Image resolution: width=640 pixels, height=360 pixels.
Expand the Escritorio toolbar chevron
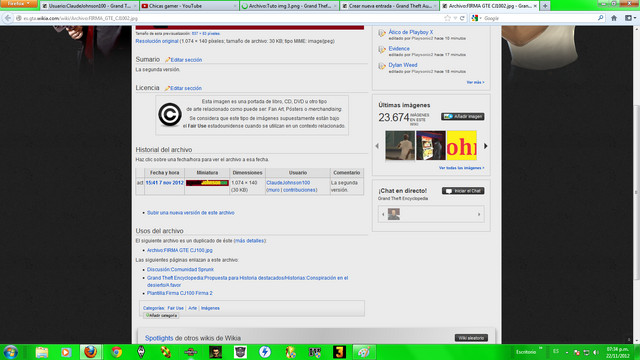(x=541, y=348)
